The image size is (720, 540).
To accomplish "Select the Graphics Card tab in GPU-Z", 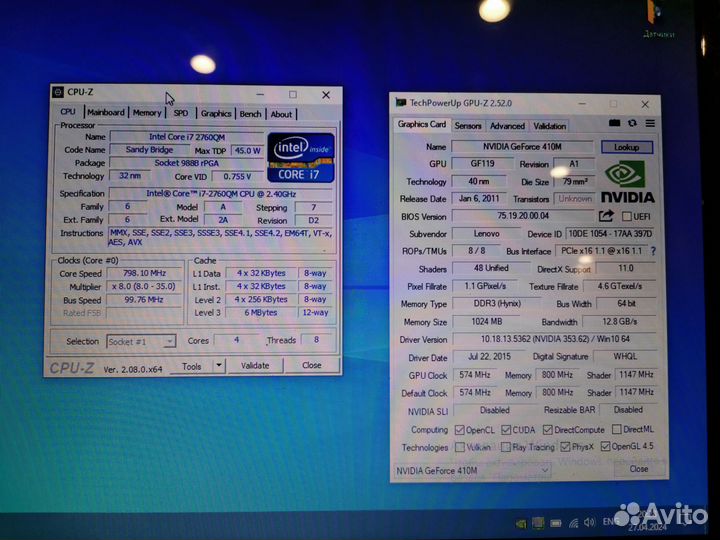I will (422, 124).
